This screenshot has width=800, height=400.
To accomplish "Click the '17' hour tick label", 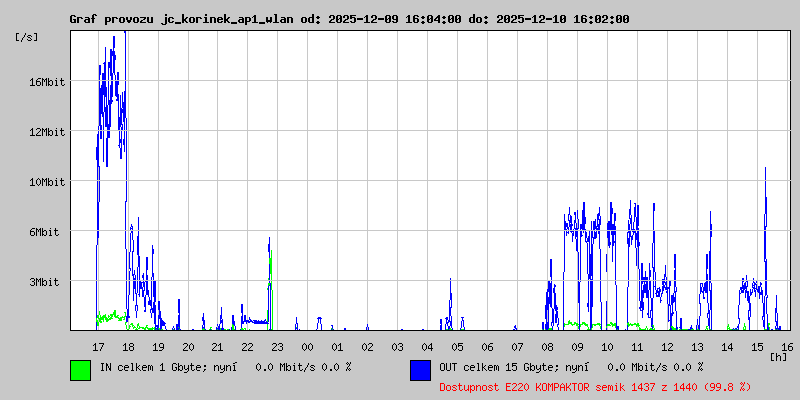I will tap(98, 347).
